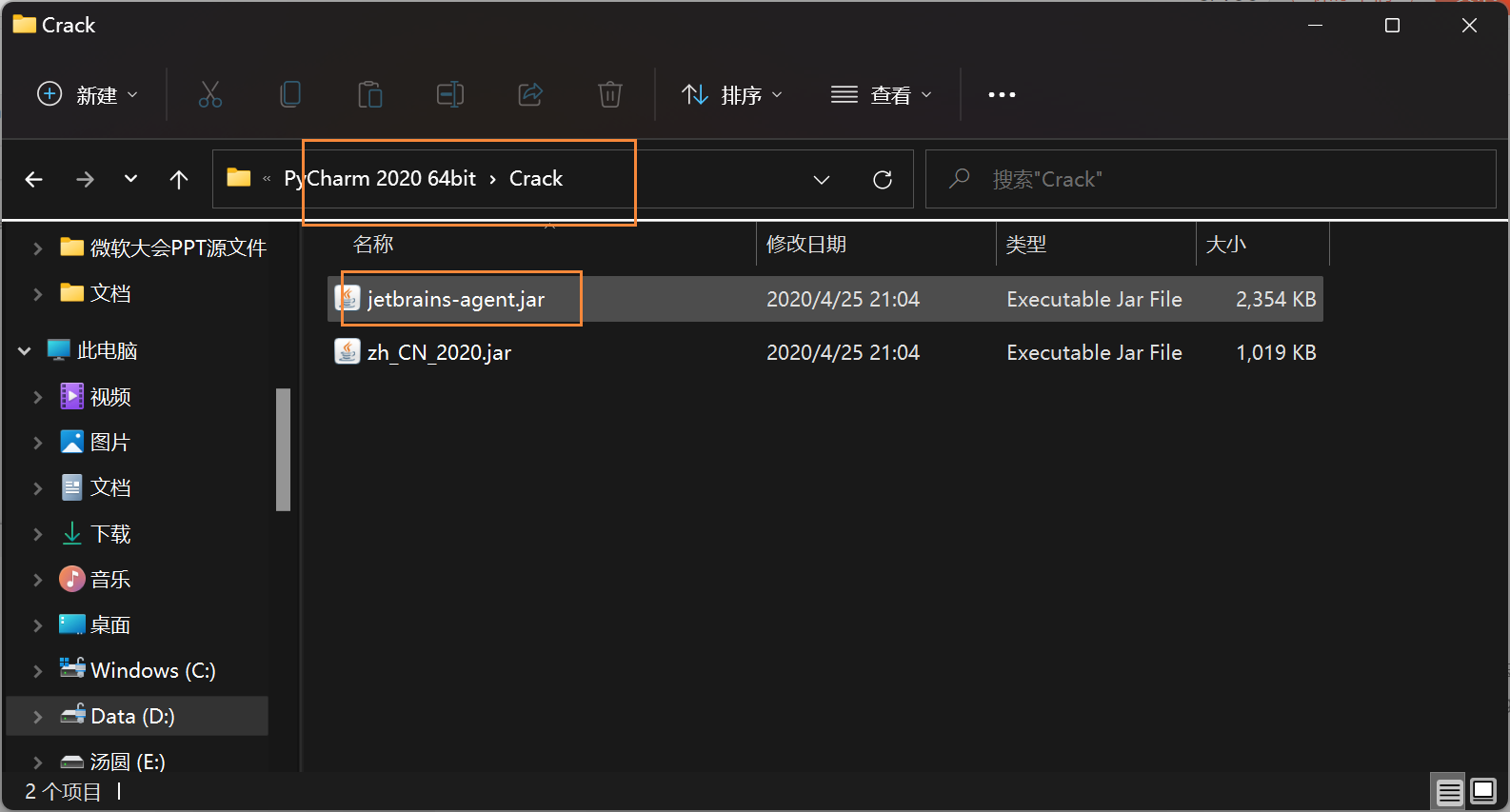Open the three-dots more options menu
The height and width of the screenshot is (812, 1510).
(x=1002, y=94)
